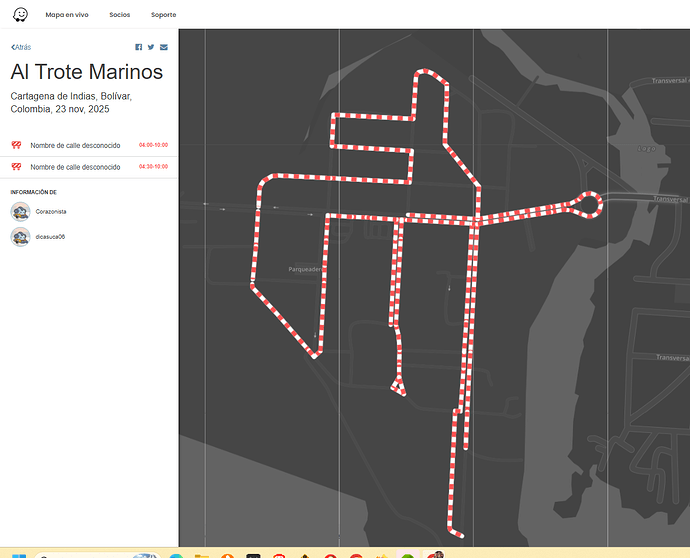690x558 pixels.
Task: Click the Waze logo icon
Action: tap(20, 15)
